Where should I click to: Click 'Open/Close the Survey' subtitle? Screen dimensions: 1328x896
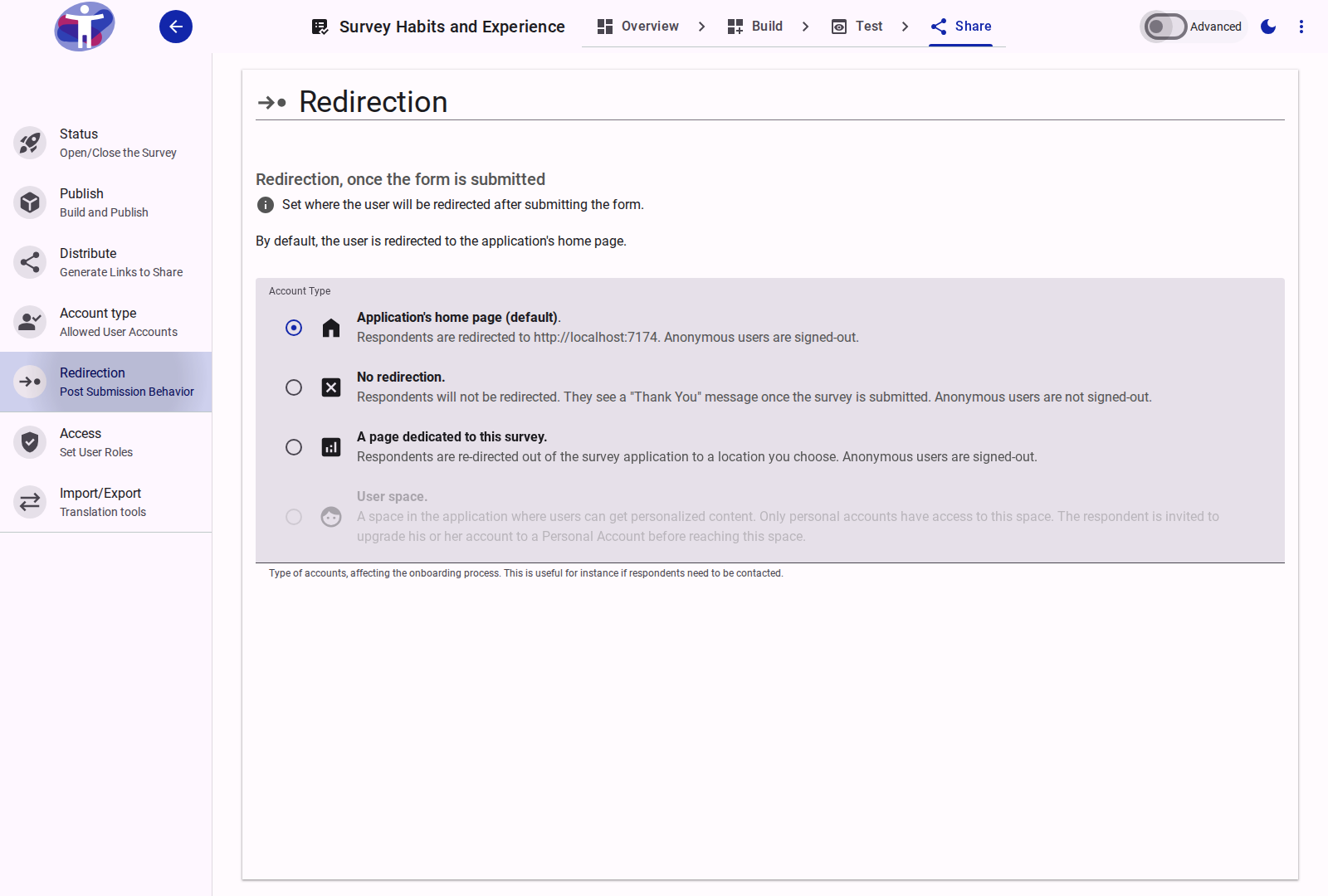(x=118, y=153)
